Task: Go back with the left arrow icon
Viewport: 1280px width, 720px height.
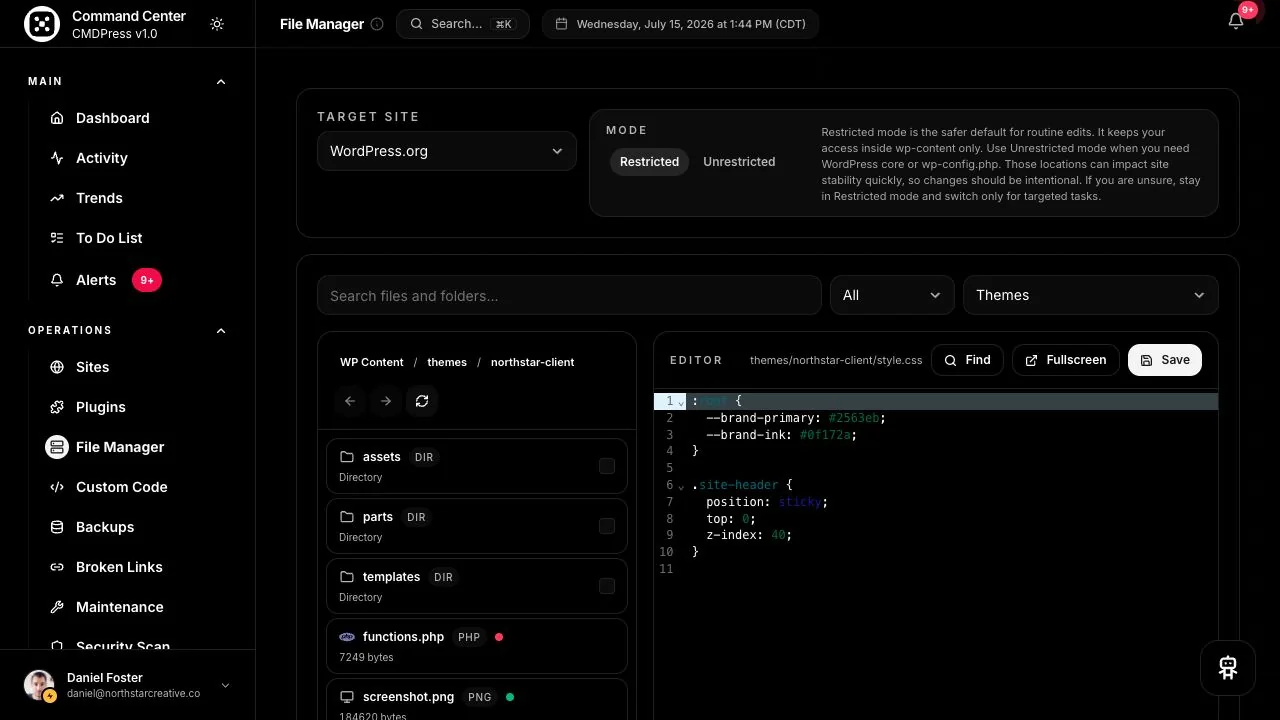Action: coord(350,401)
